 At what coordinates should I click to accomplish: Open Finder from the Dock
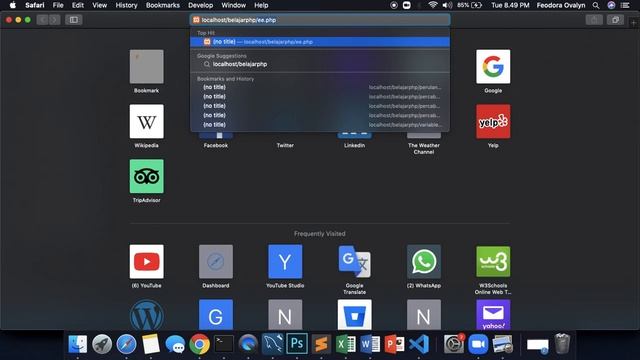tap(78, 344)
